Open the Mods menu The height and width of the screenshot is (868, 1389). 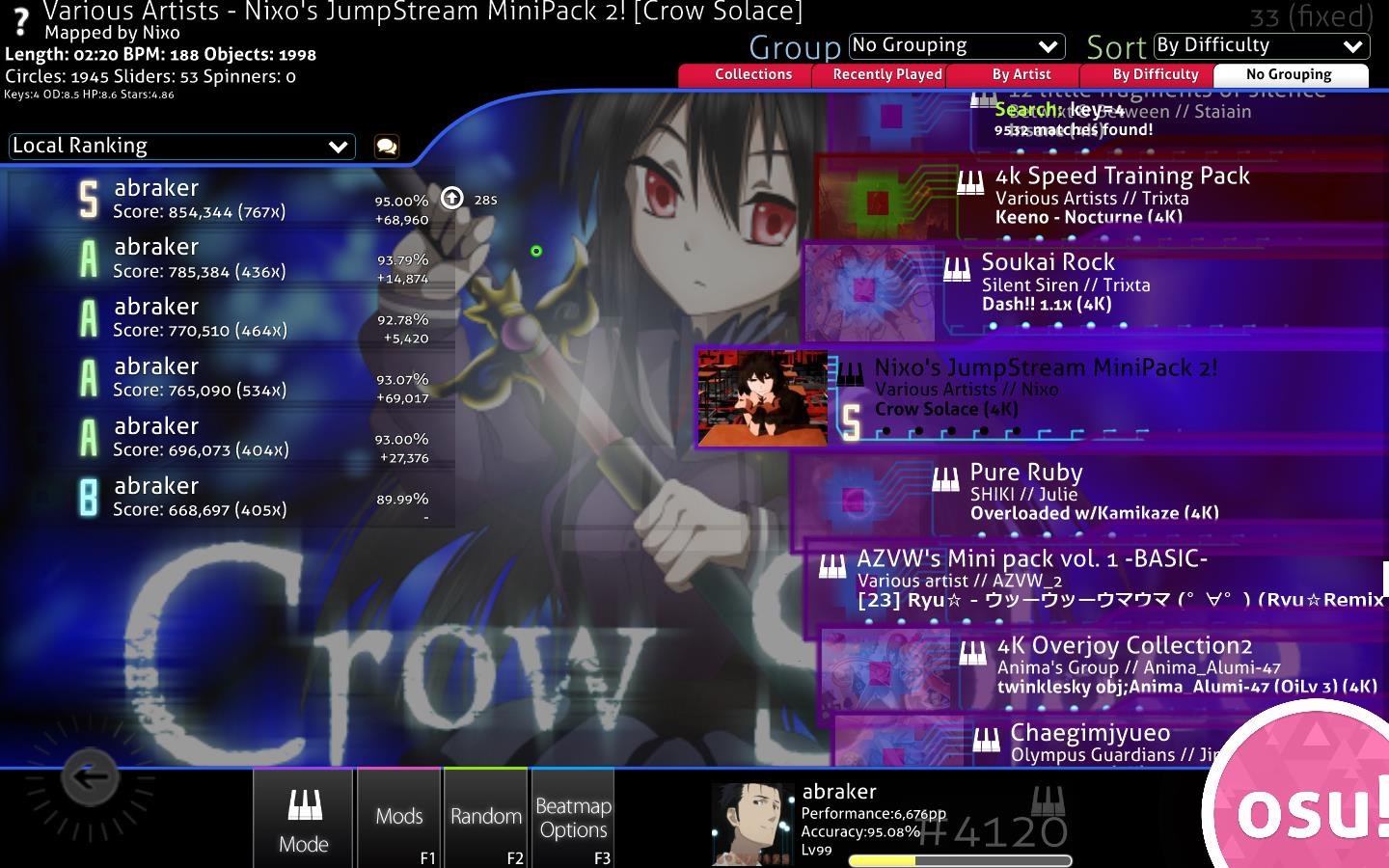(x=398, y=819)
